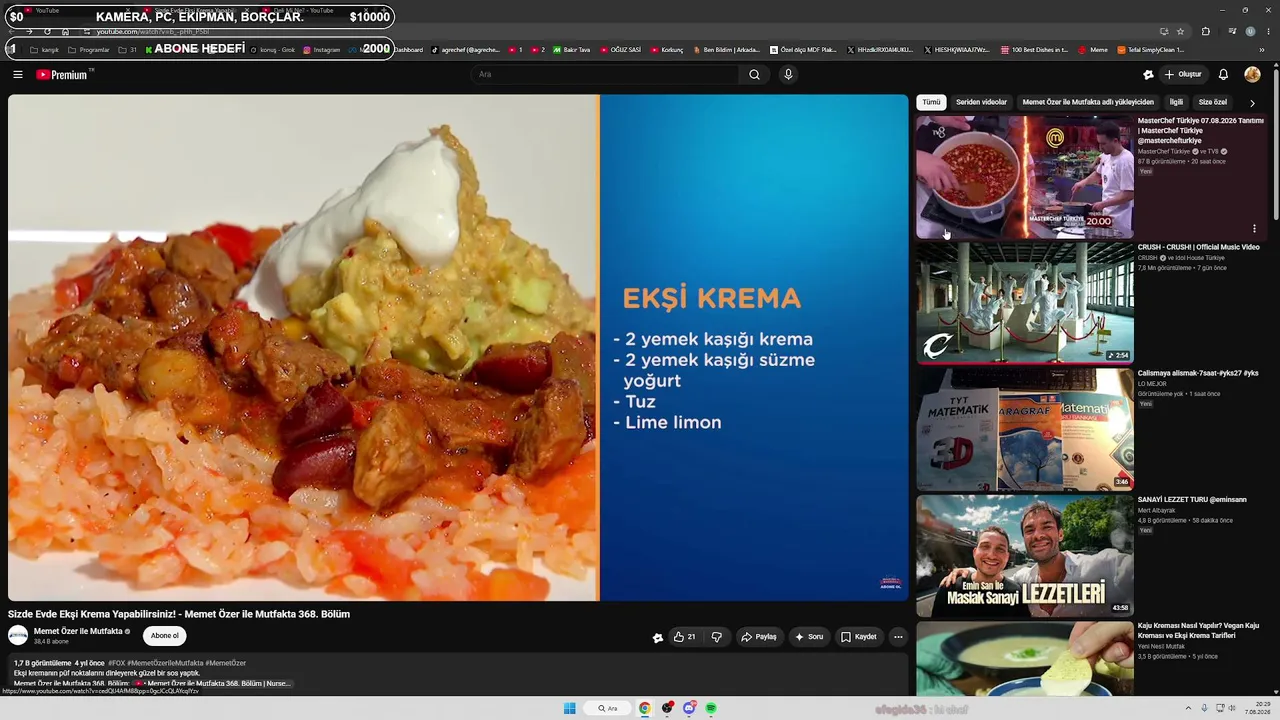
Task: Open Chrome extensions puzzle icon
Action: pyautogui.click(x=1205, y=31)
